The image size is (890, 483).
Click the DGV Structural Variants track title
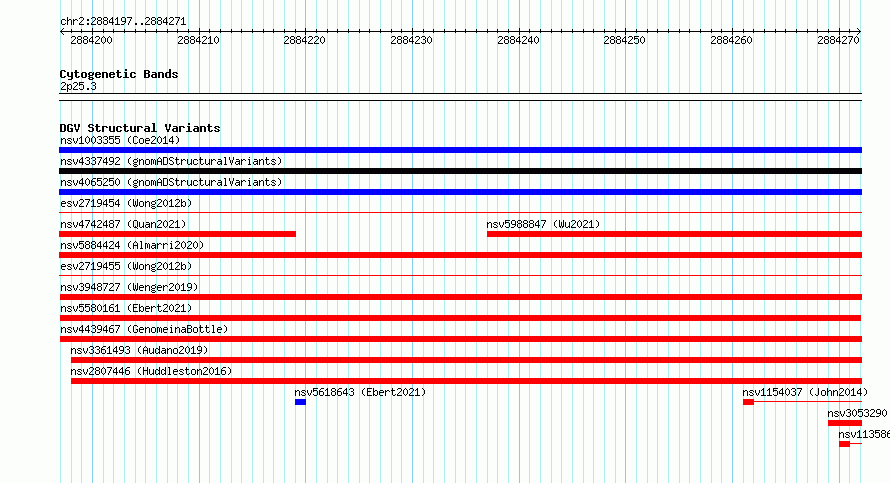tap(140, 128)
